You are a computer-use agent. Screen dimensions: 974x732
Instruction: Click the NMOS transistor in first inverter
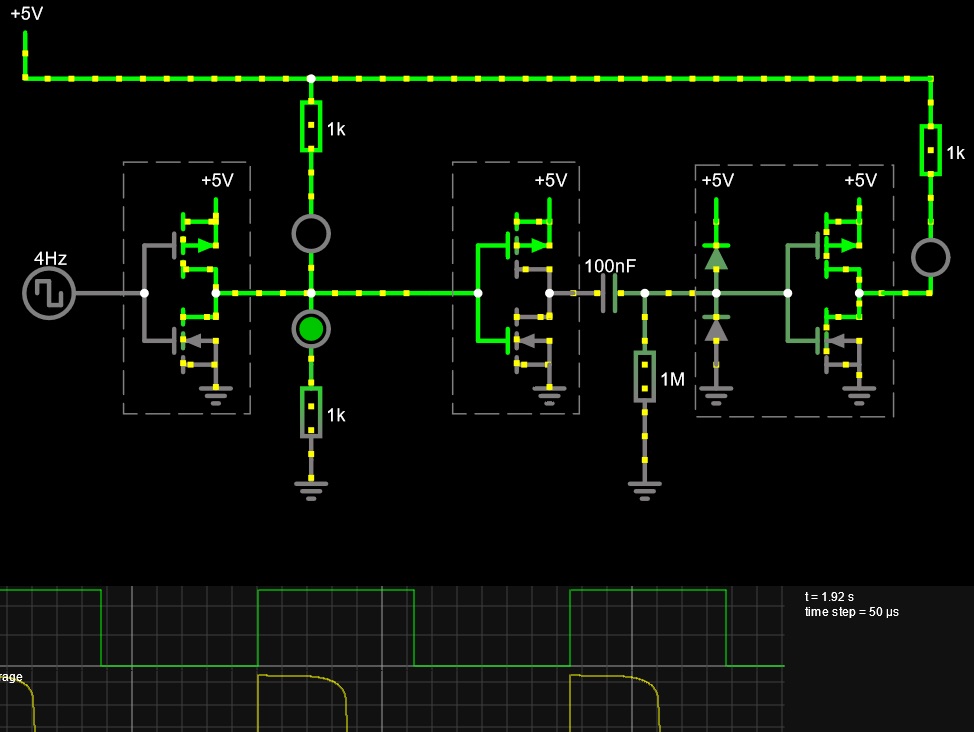coord(196,341)
